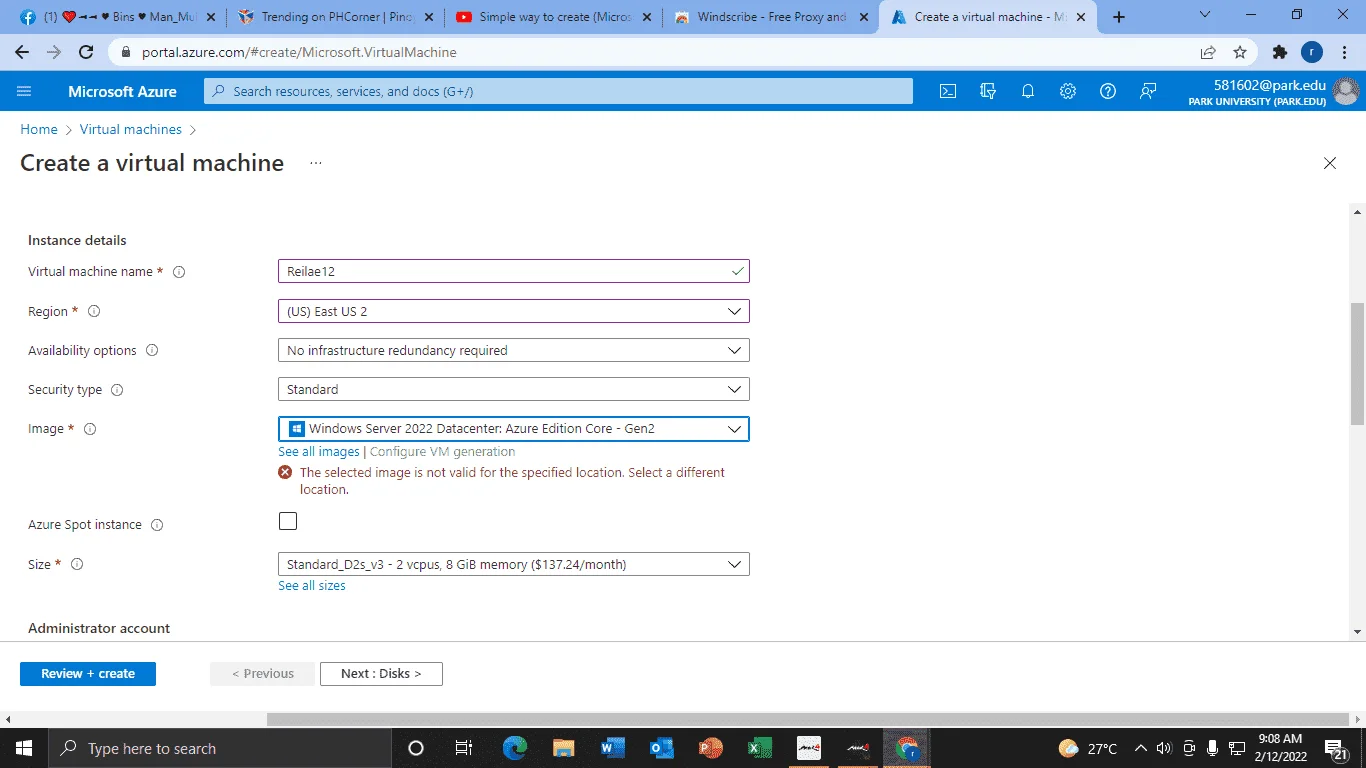The height and width of the screenshot is (768, 1366).
Task: Click the Next : Disks button
Action: point(381,674)
